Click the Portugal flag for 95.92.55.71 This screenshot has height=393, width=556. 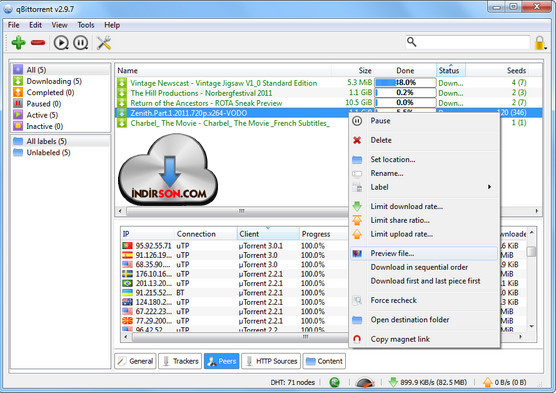click(x=127, y=245)
